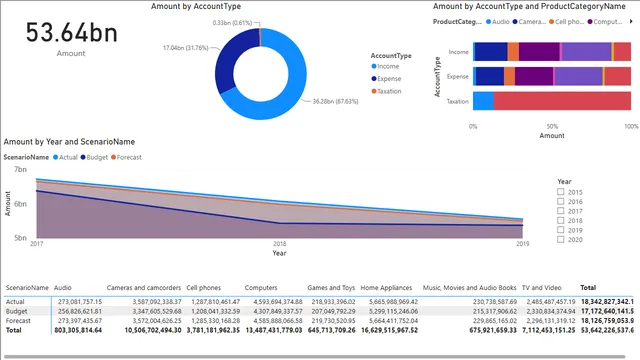
Task: Click the red segment of Taxation bar
Action: 562,101
